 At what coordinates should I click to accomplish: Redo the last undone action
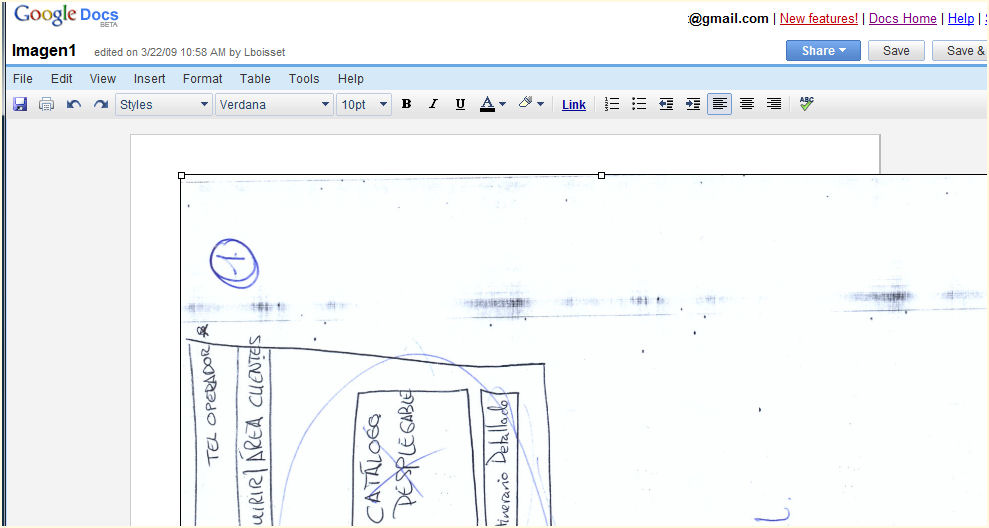point(100,104)
